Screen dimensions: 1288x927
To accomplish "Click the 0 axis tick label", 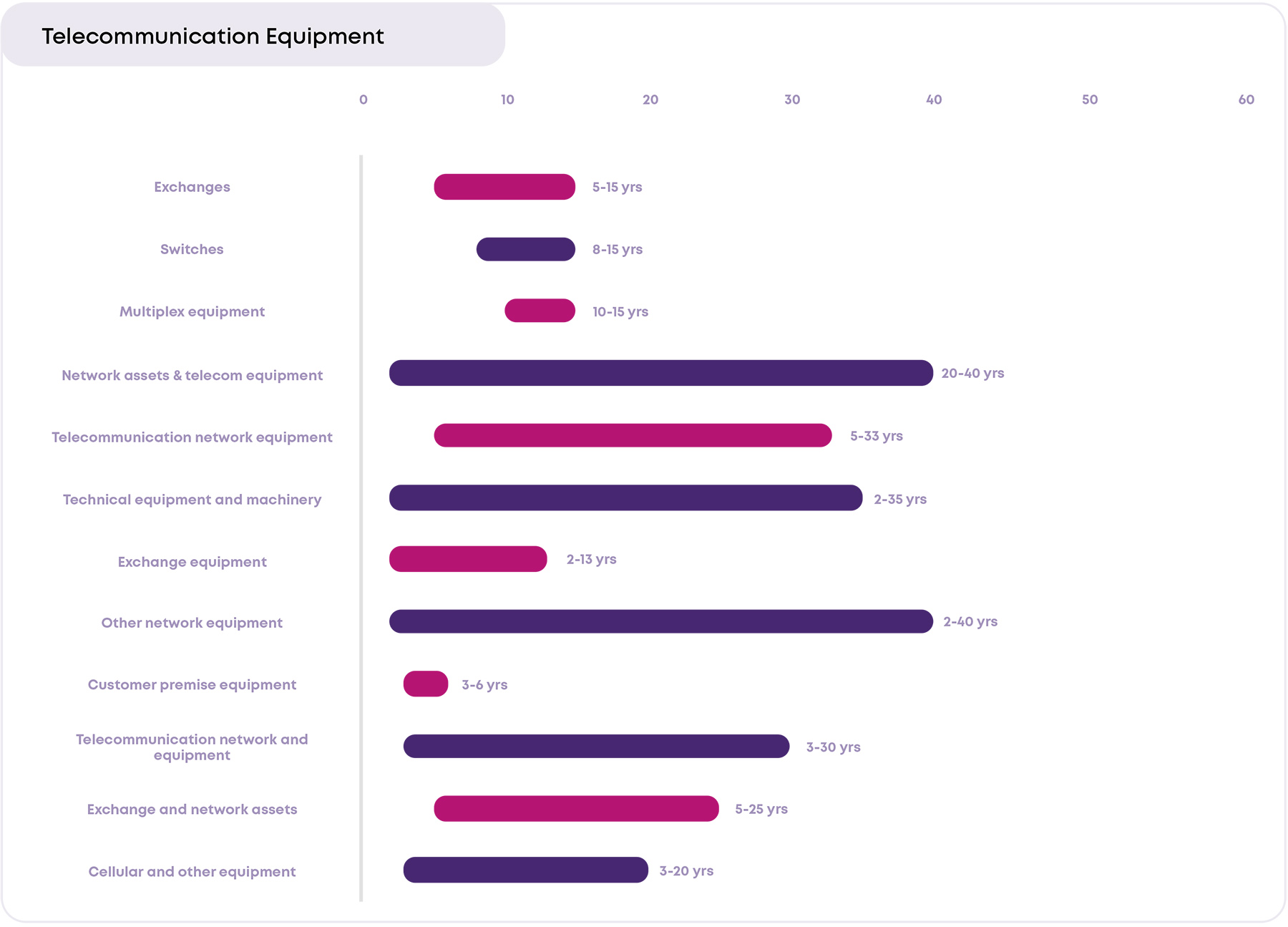I will click(364, 100).
